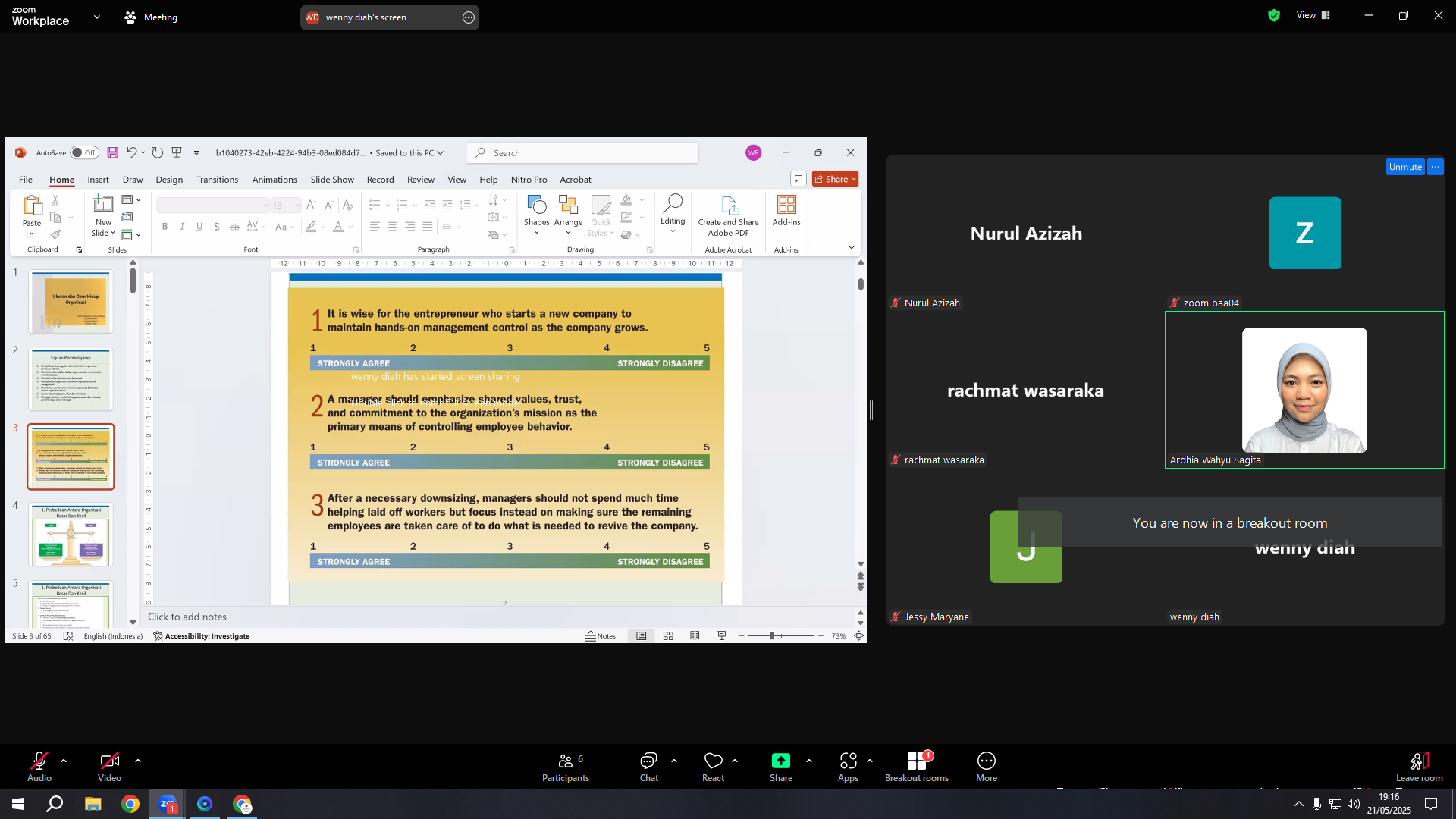Open the Shapes gallery

(536, 215)
